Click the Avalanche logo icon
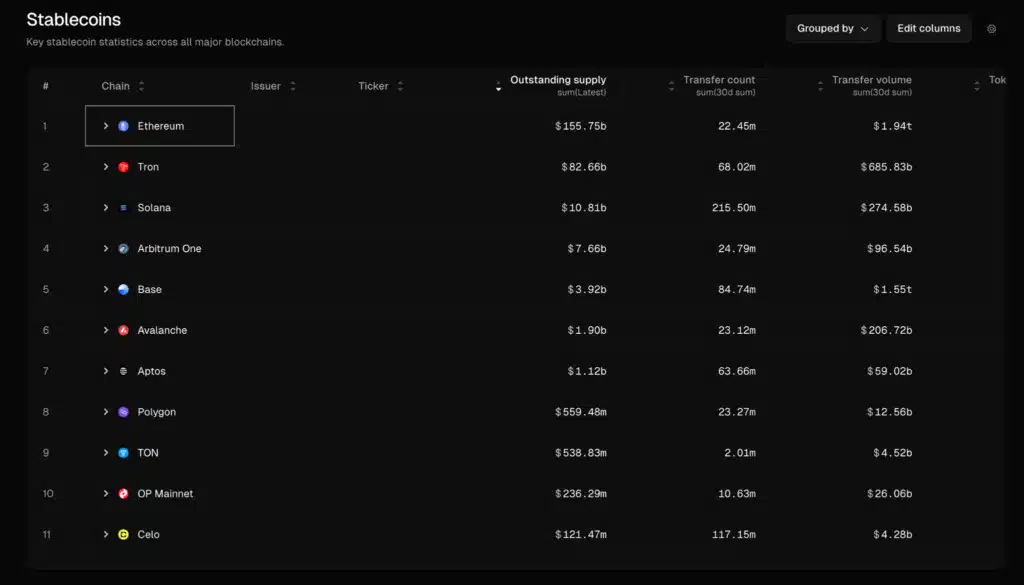This screenshot has width=1024, height=585. tap(124, 330)
